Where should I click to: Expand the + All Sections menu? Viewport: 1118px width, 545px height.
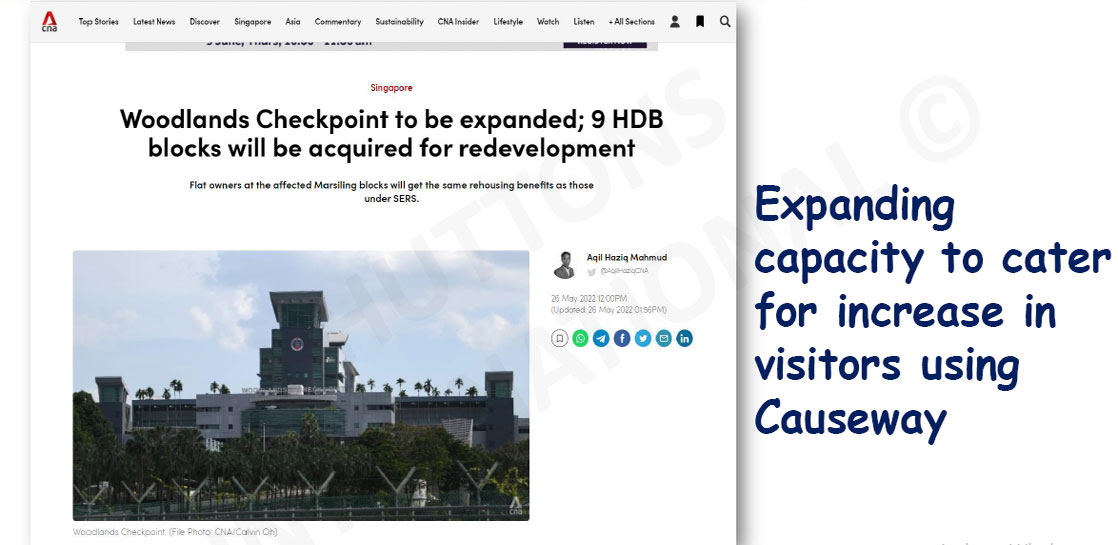(631, 22)
